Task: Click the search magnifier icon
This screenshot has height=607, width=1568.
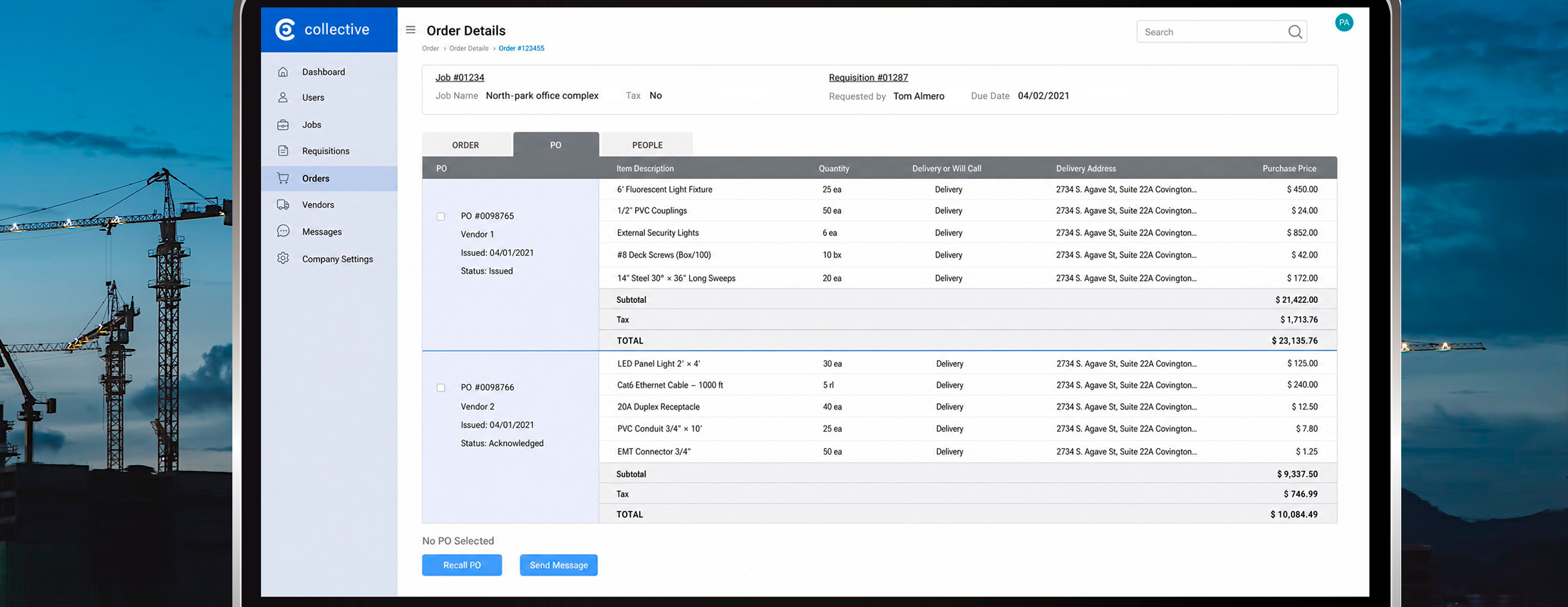Action: point(1295,32)
